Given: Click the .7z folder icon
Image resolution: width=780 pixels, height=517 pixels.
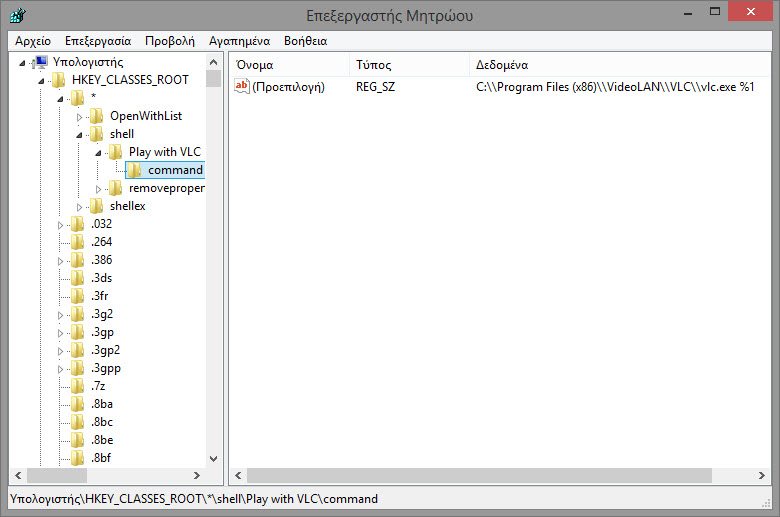Looking at the screenshot, I should click(x=78, y=386).
